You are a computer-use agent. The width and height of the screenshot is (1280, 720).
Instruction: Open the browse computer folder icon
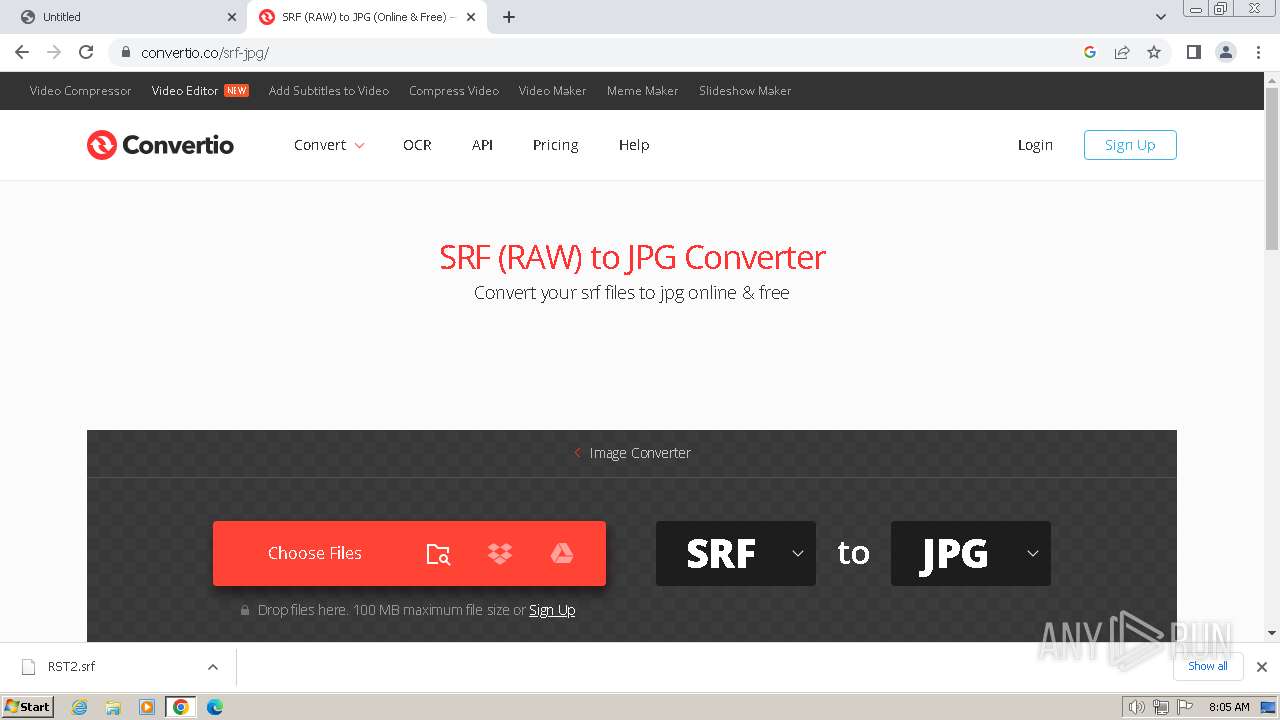(438, 553)
